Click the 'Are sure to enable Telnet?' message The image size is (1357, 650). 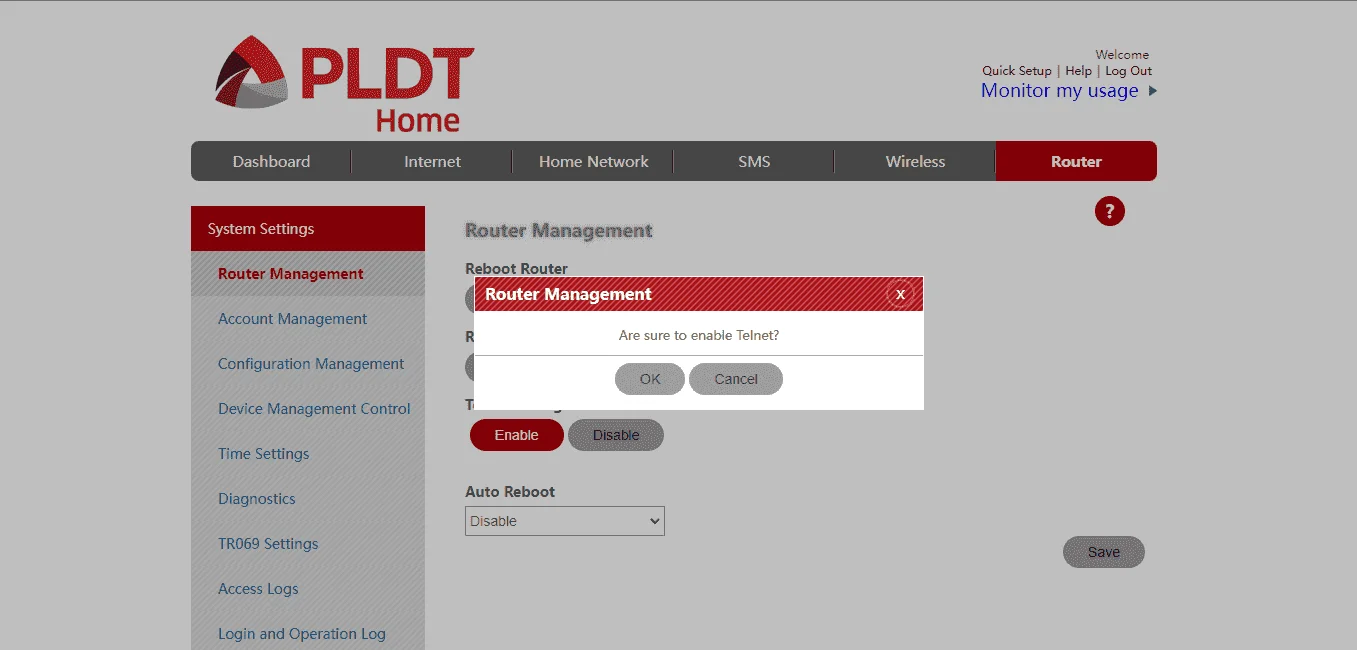pos(699,335)
